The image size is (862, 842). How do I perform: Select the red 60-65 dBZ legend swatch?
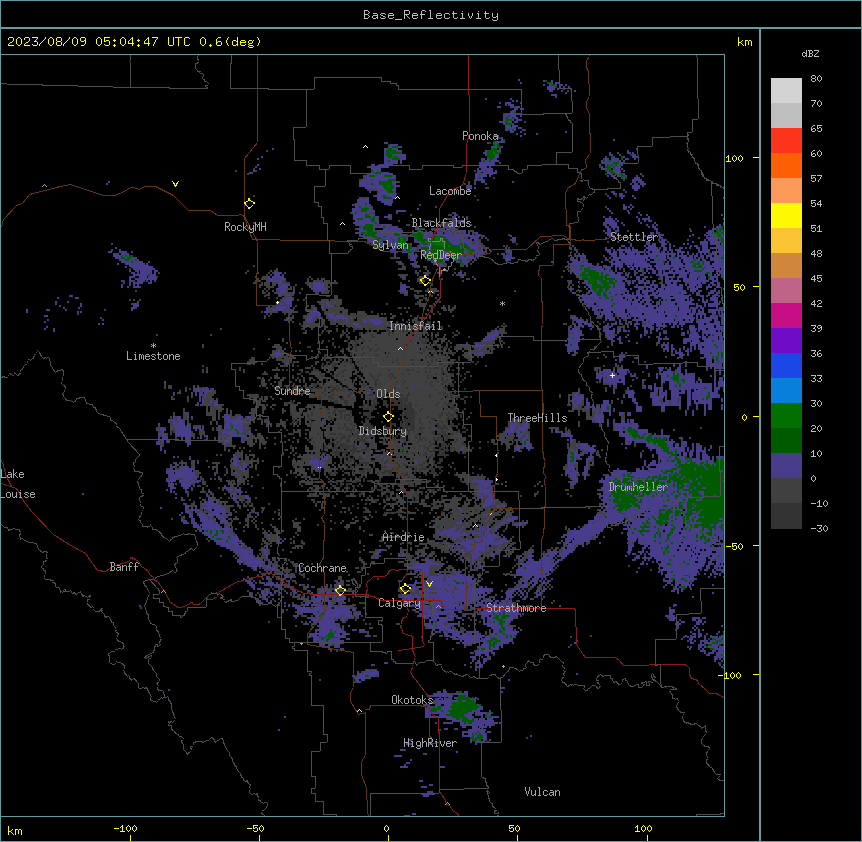click(x=786, y=141)
